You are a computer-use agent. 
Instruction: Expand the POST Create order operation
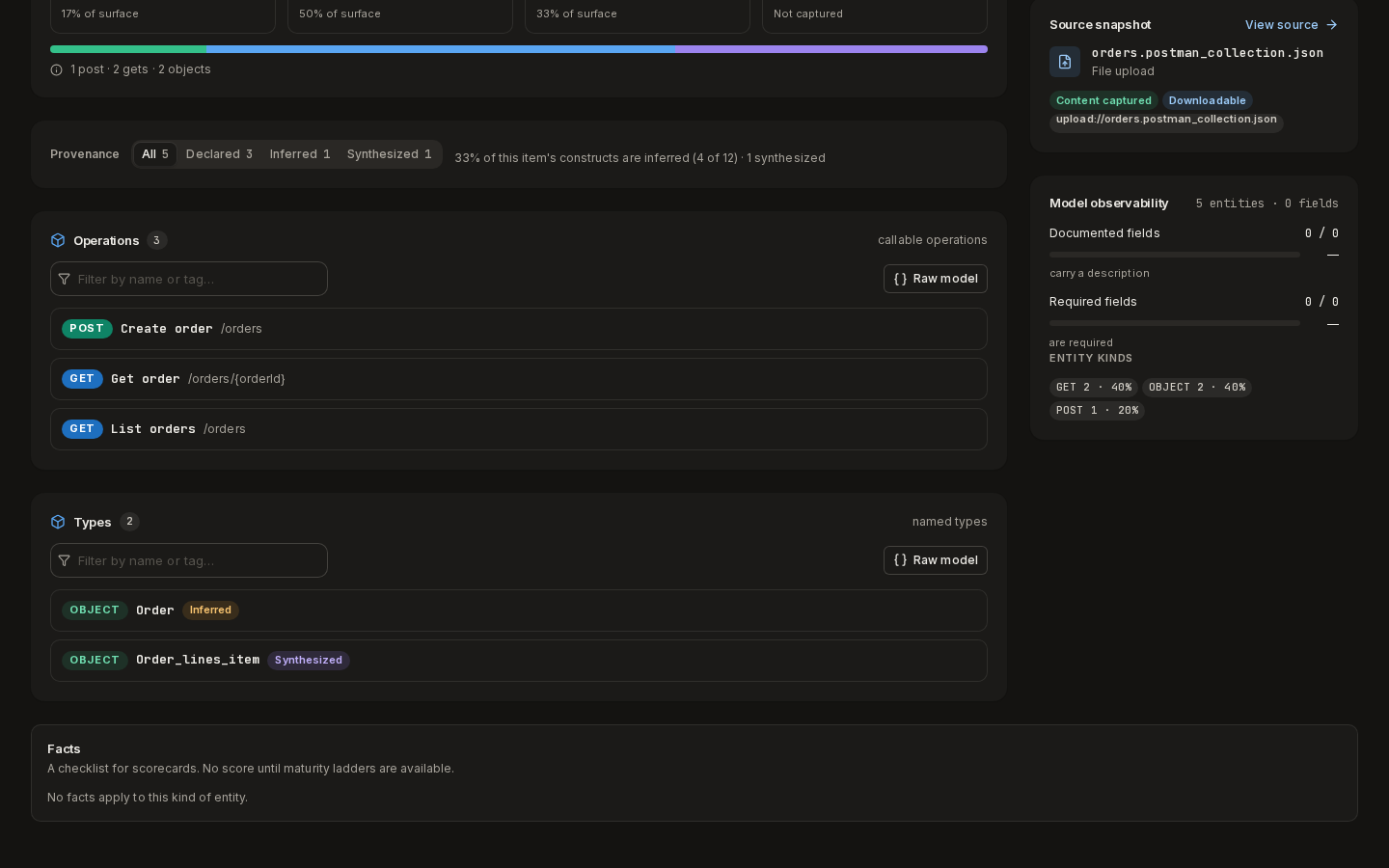tap(519, 329)
